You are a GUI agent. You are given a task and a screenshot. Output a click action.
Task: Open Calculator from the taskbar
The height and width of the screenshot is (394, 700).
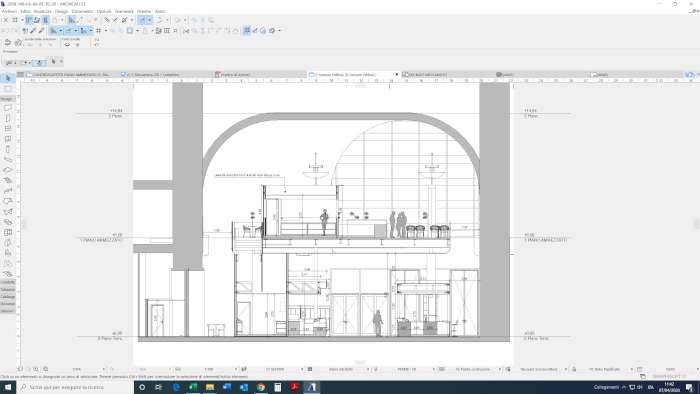tap(278, 387)
